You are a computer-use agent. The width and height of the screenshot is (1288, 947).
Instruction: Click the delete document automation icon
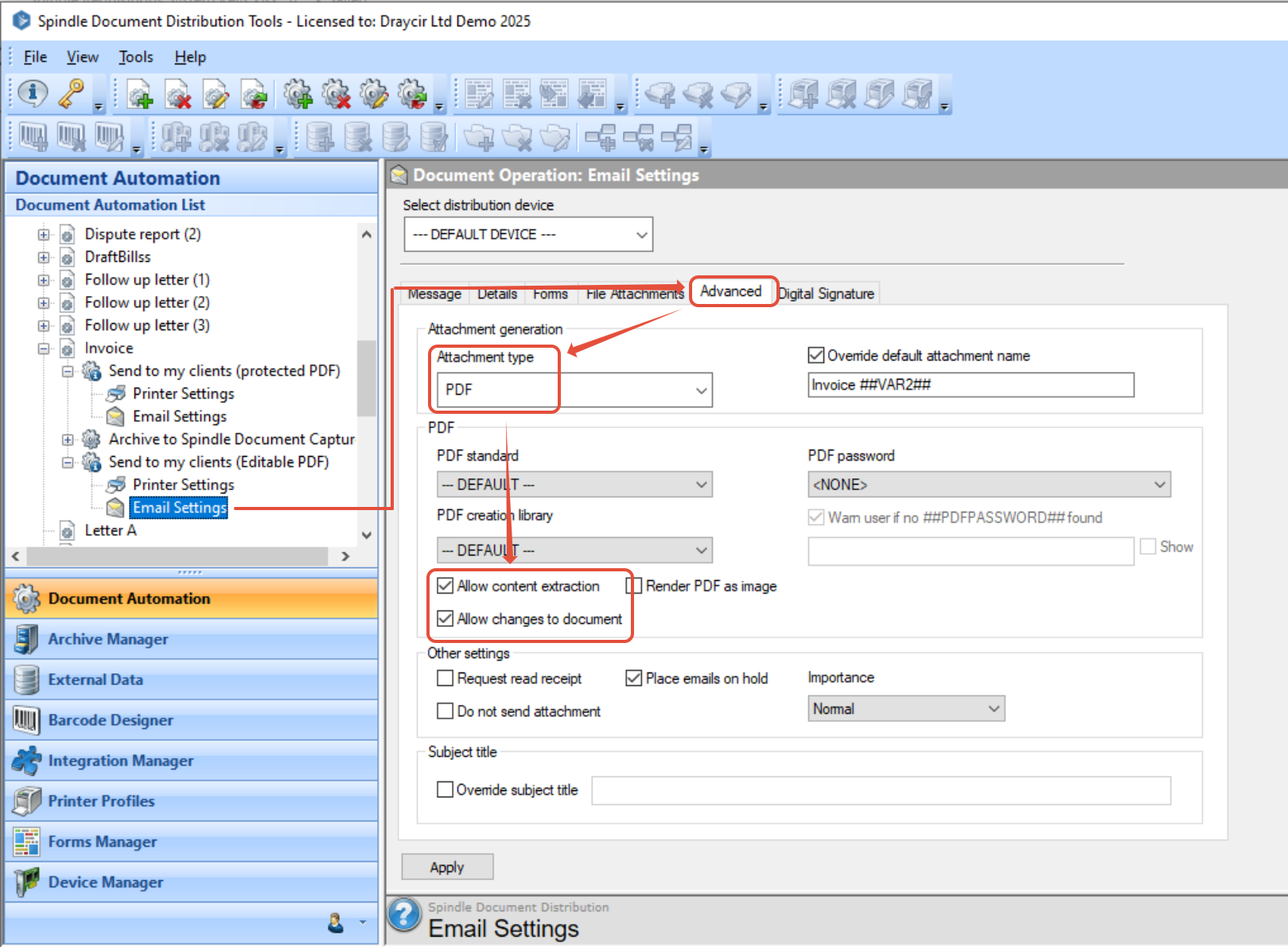[x=177, y=94]
